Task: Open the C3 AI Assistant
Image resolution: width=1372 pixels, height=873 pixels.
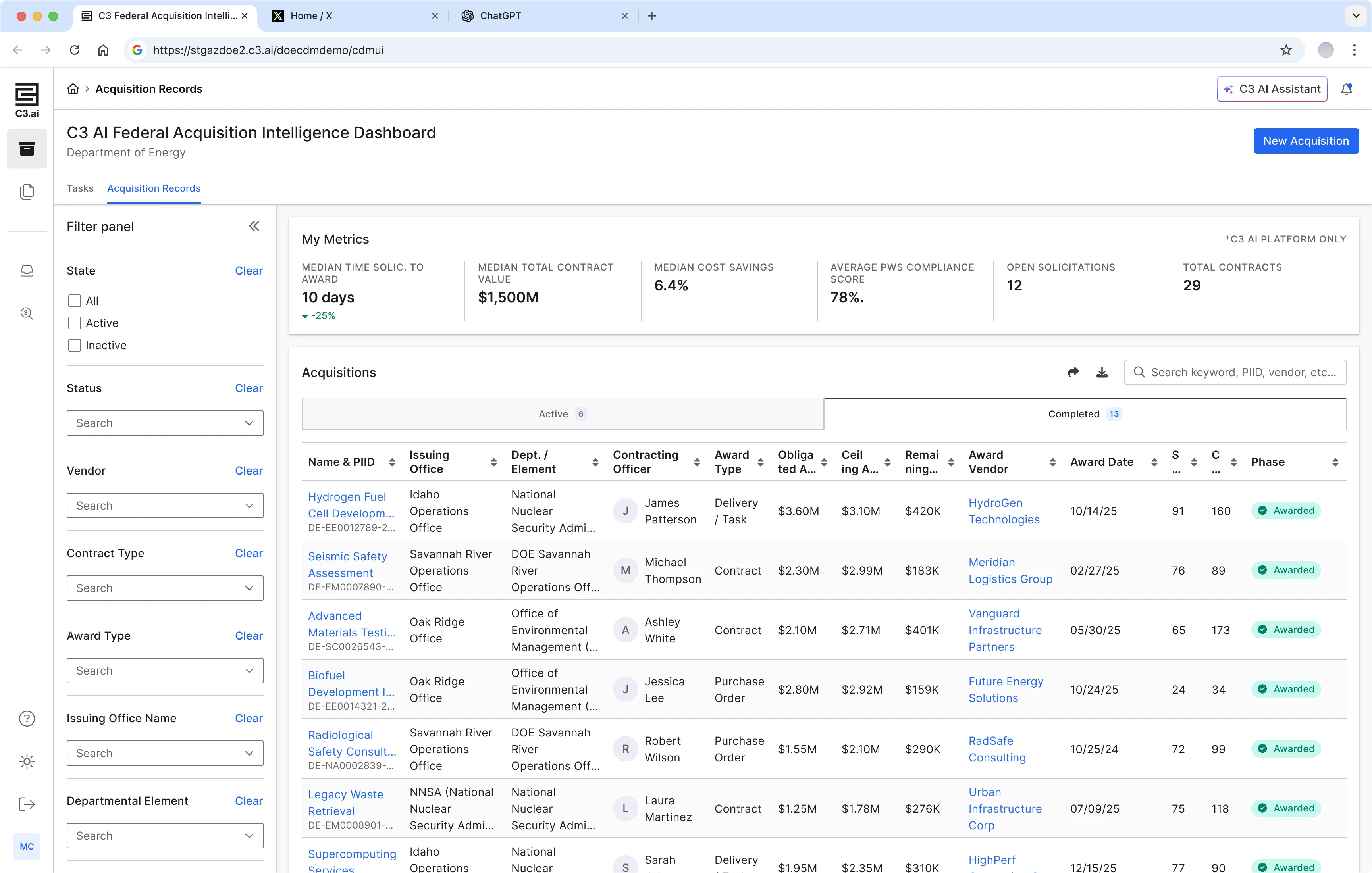Action: click(1272, 89)
